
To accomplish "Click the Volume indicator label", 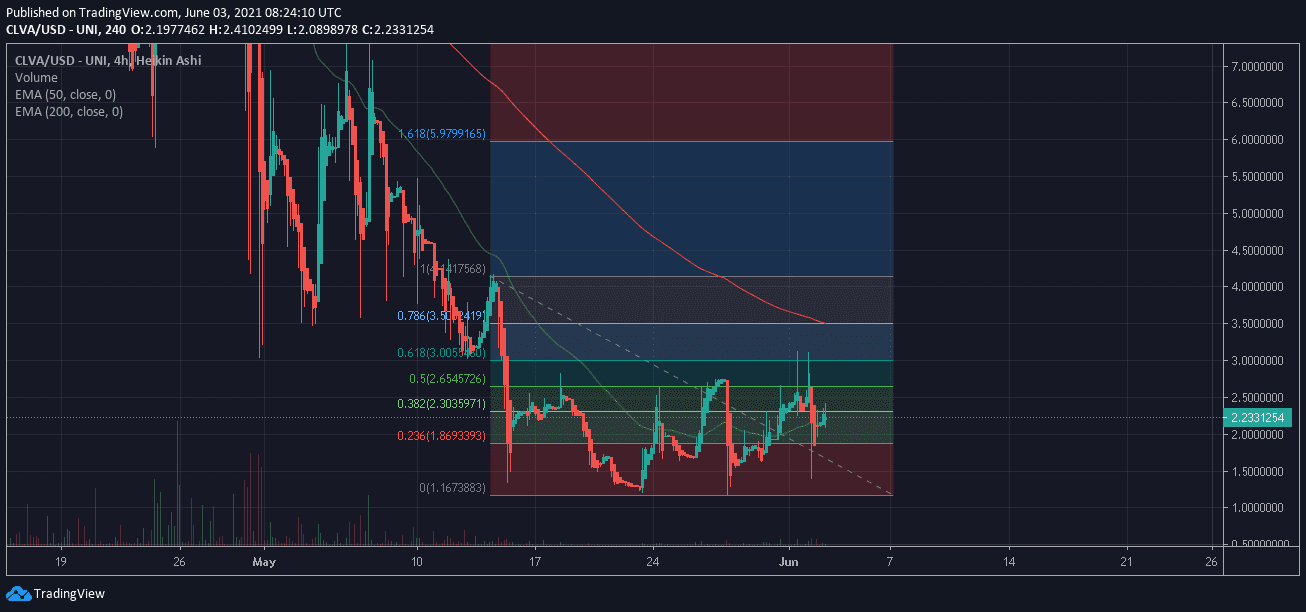I will (x=36, y=78).
